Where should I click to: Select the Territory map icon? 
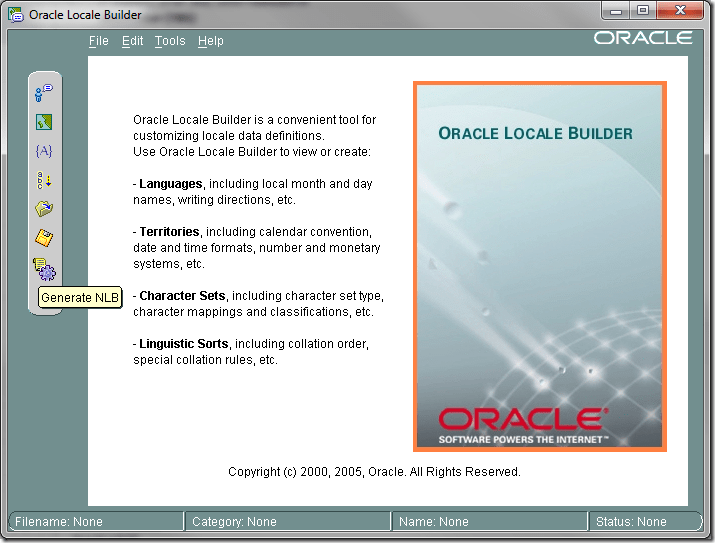tap(44, 122)
